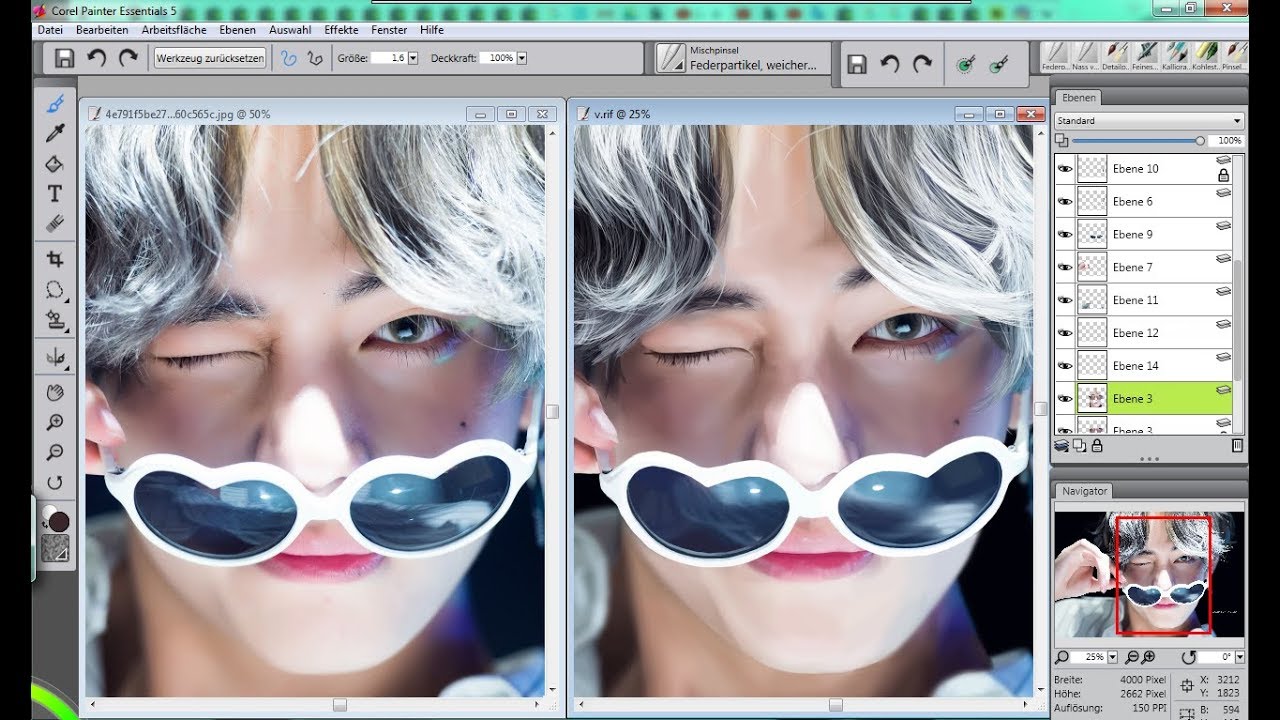Hide layer Ebene 6
The height and width of the screenshot is (720, 1280).
[1065, 202]
